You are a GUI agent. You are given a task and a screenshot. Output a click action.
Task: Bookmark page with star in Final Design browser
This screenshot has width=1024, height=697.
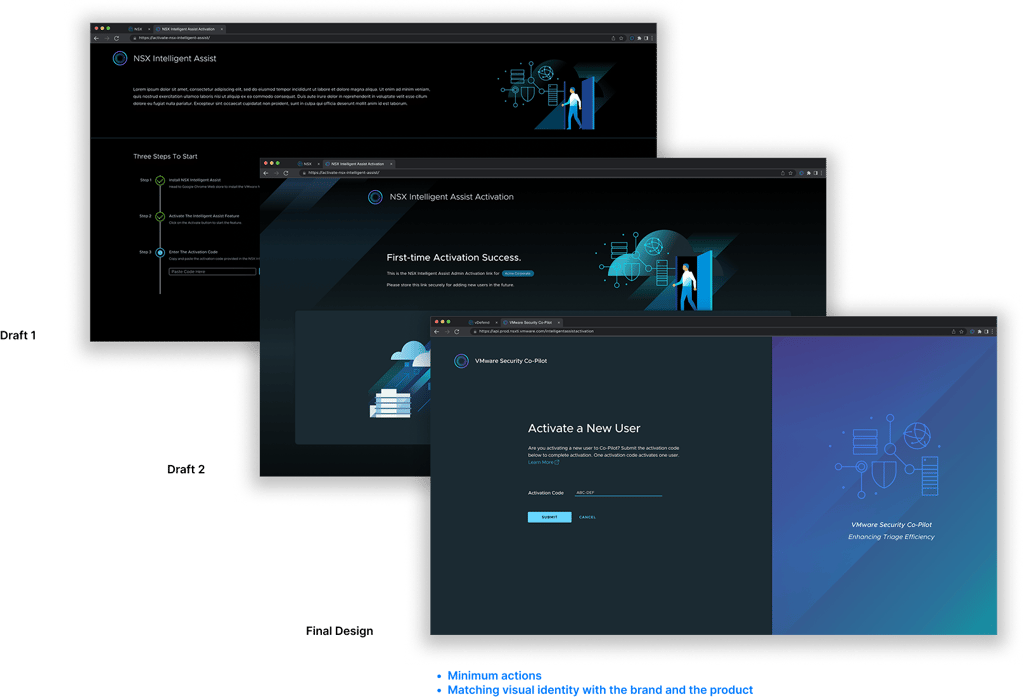coord(961,331)
